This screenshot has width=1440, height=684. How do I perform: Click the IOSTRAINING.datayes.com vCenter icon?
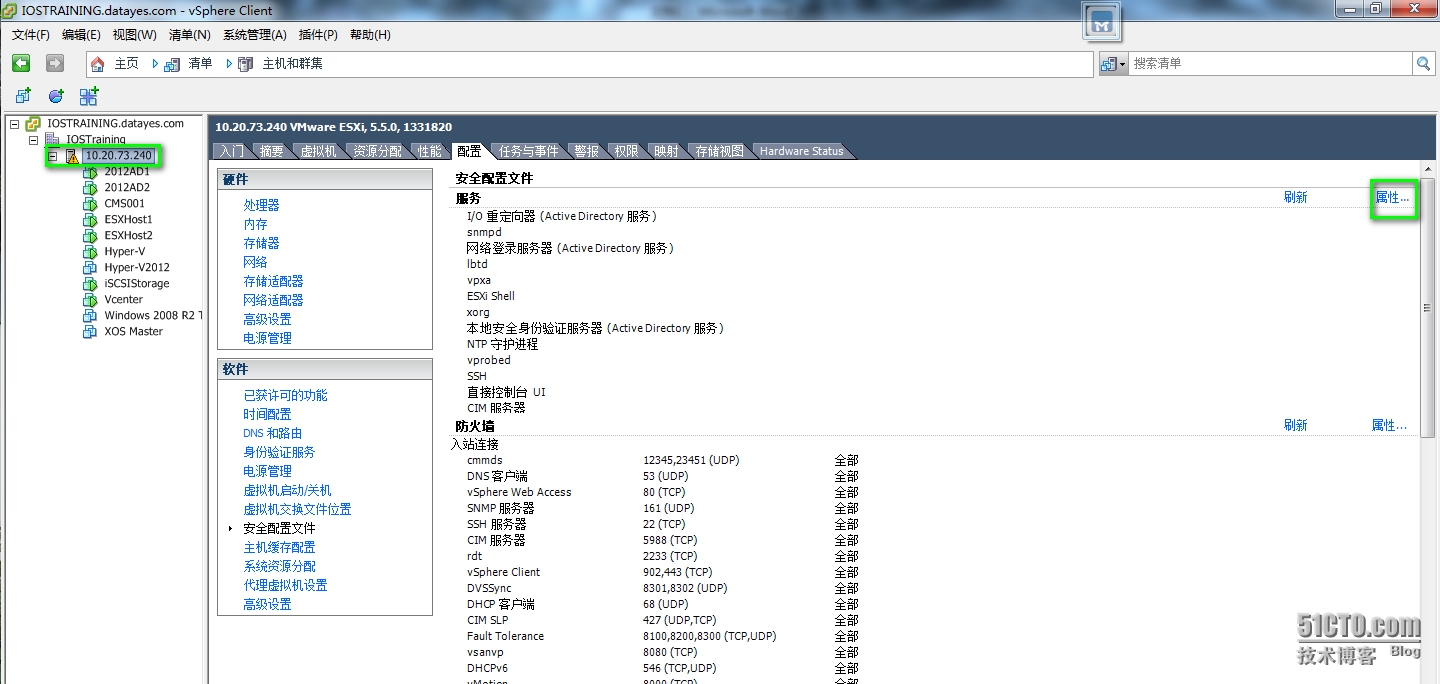(33, 124)
